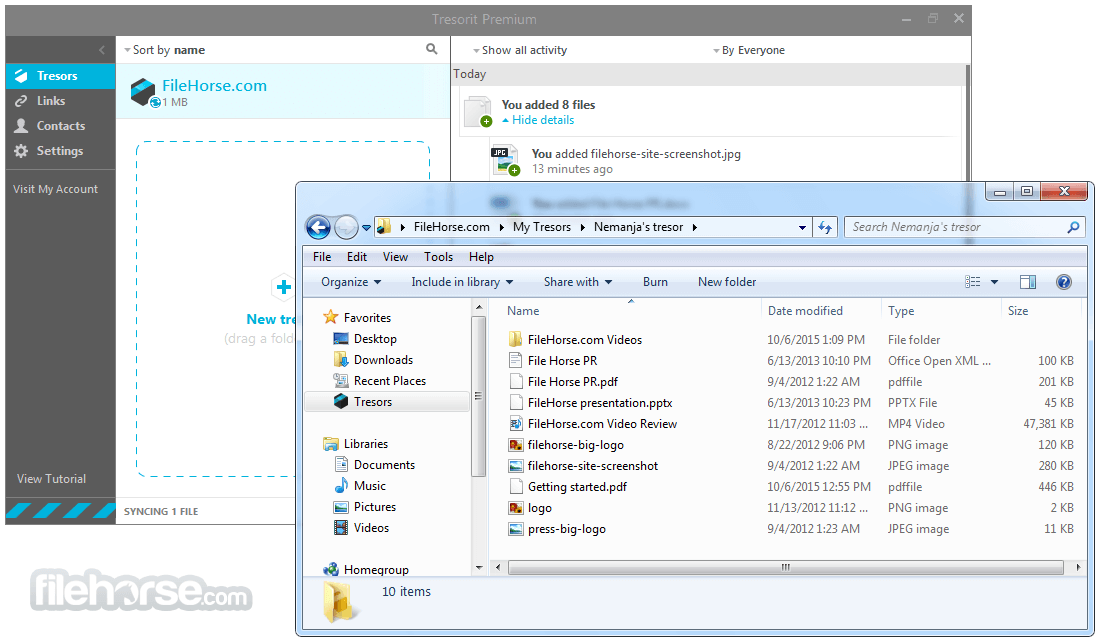Click the Refresh button in address bar
Viewport: 1099px width, 641px height.
coord(825,228)
